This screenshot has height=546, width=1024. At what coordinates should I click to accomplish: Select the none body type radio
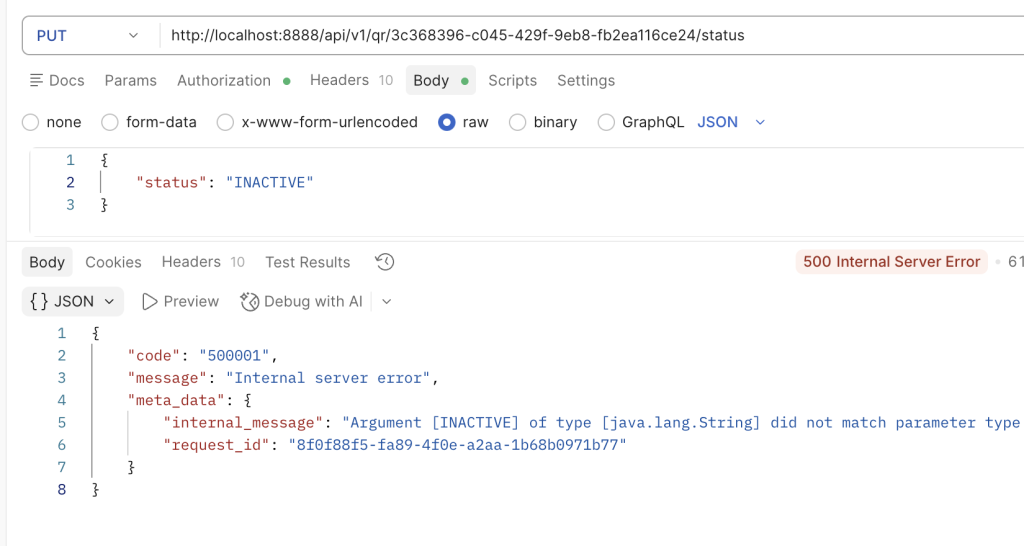pos(31,122)
